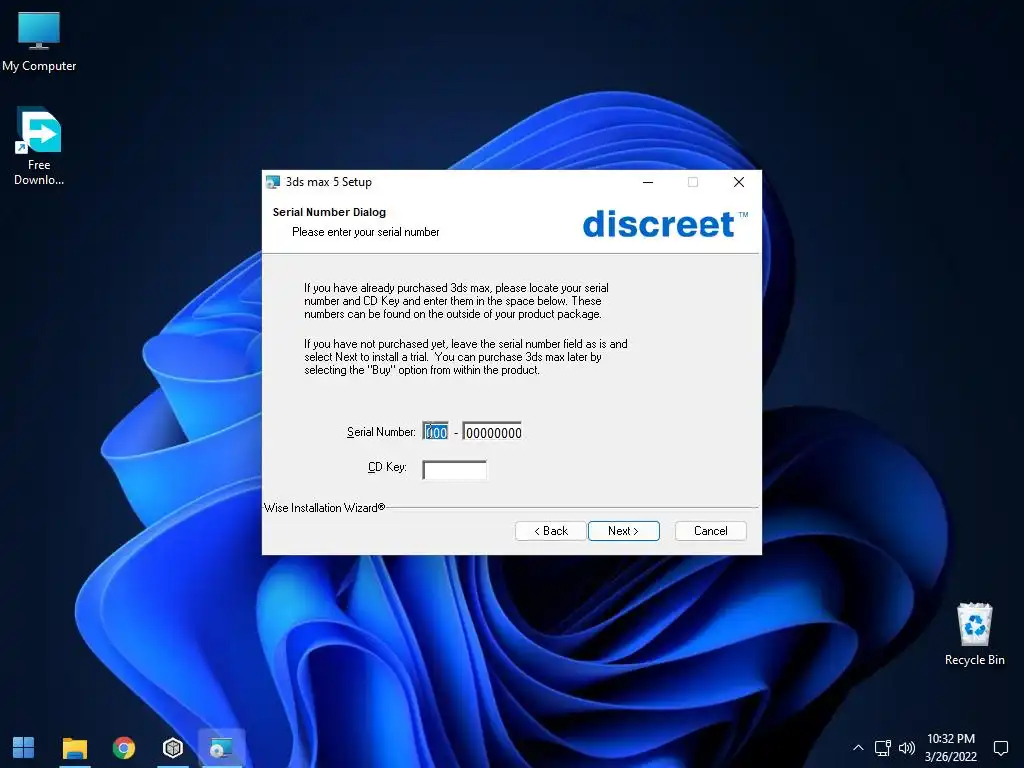Viewport: 1024px width, 768px height.
Task: Focus the 00000000 serial number field
Action: 492,432
